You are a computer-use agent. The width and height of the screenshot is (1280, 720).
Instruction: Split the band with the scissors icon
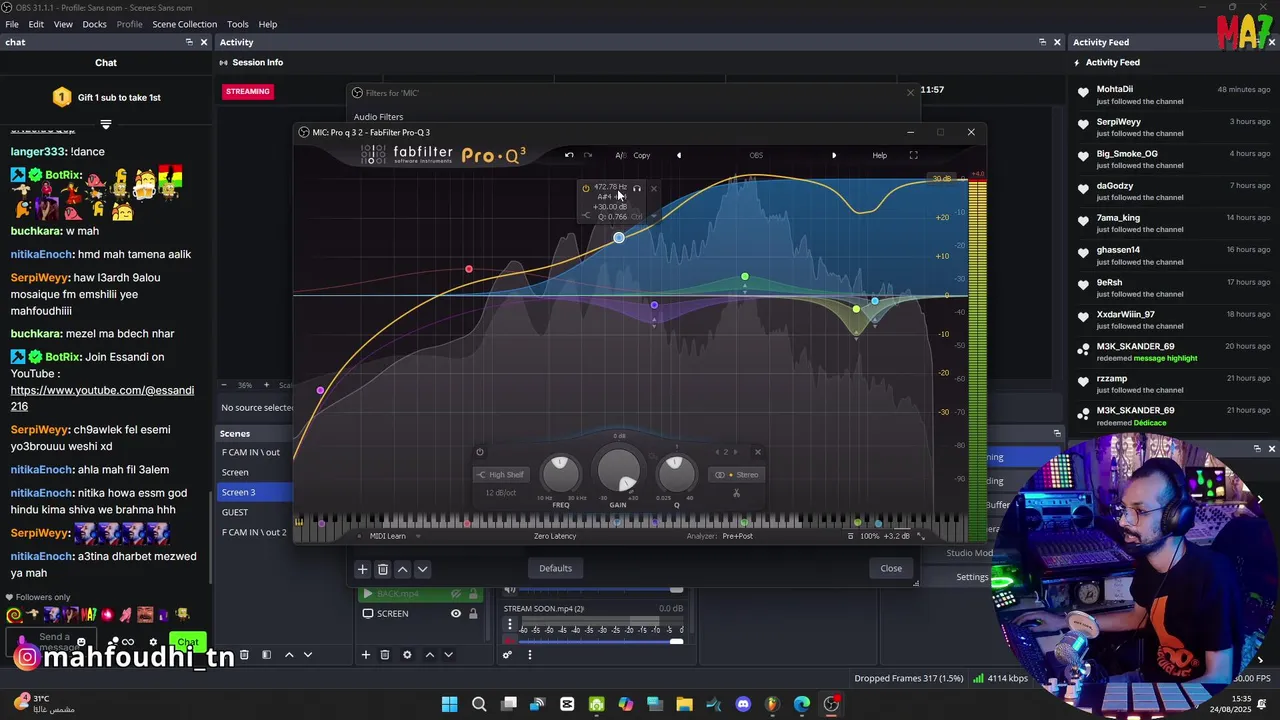737,493
